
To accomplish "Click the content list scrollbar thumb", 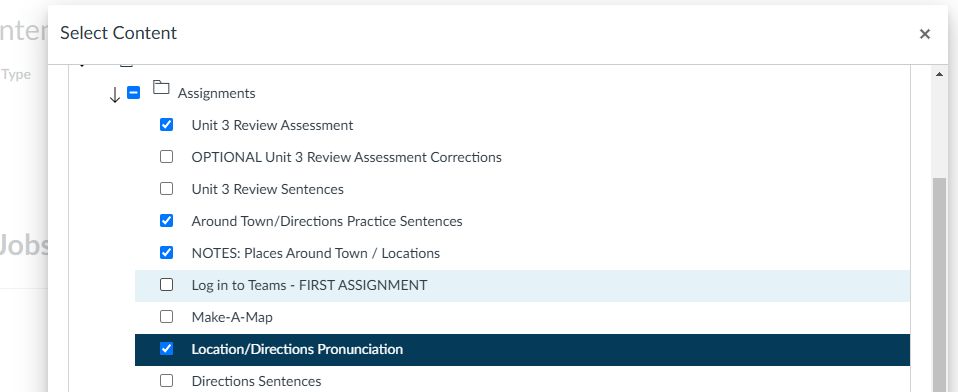I will tap(939, 285).
